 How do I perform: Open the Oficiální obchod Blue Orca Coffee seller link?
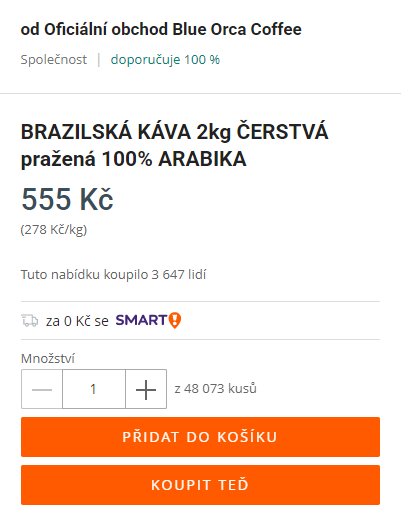(173, 29)
